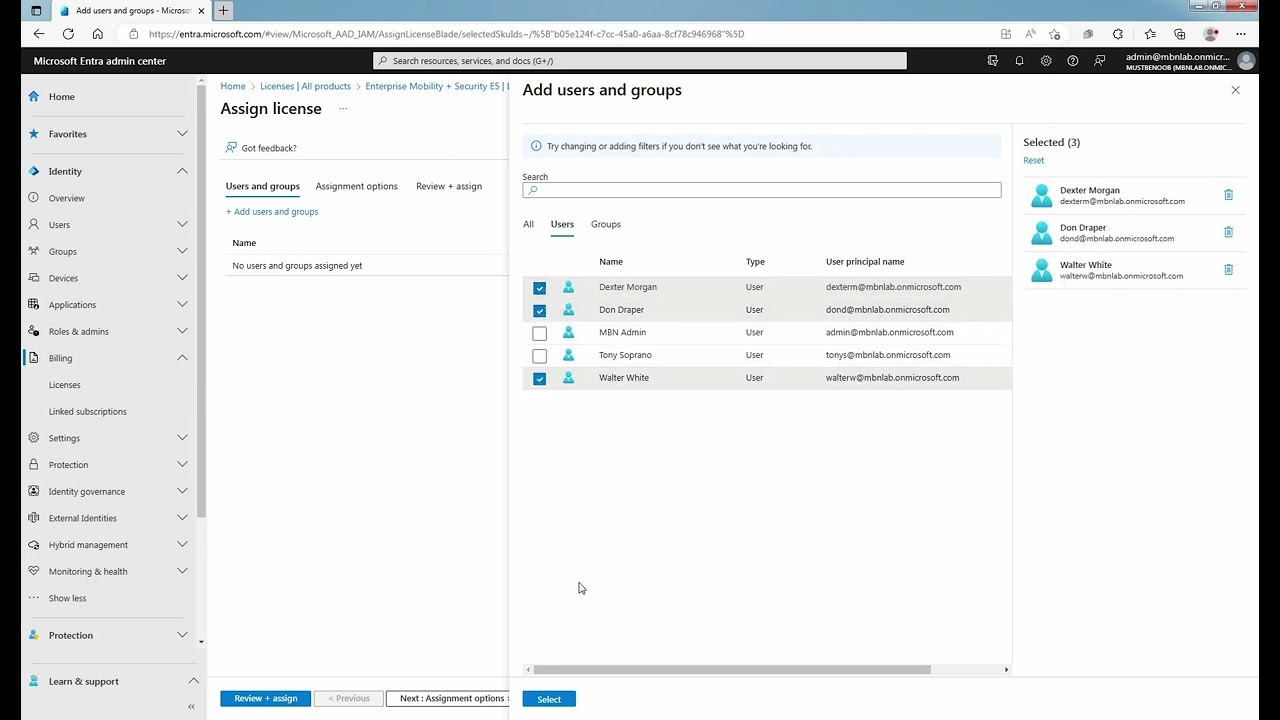Collapse the Learn & support chevron
The width and height of the screenshot is (1280, 720).
coord(193,681)
